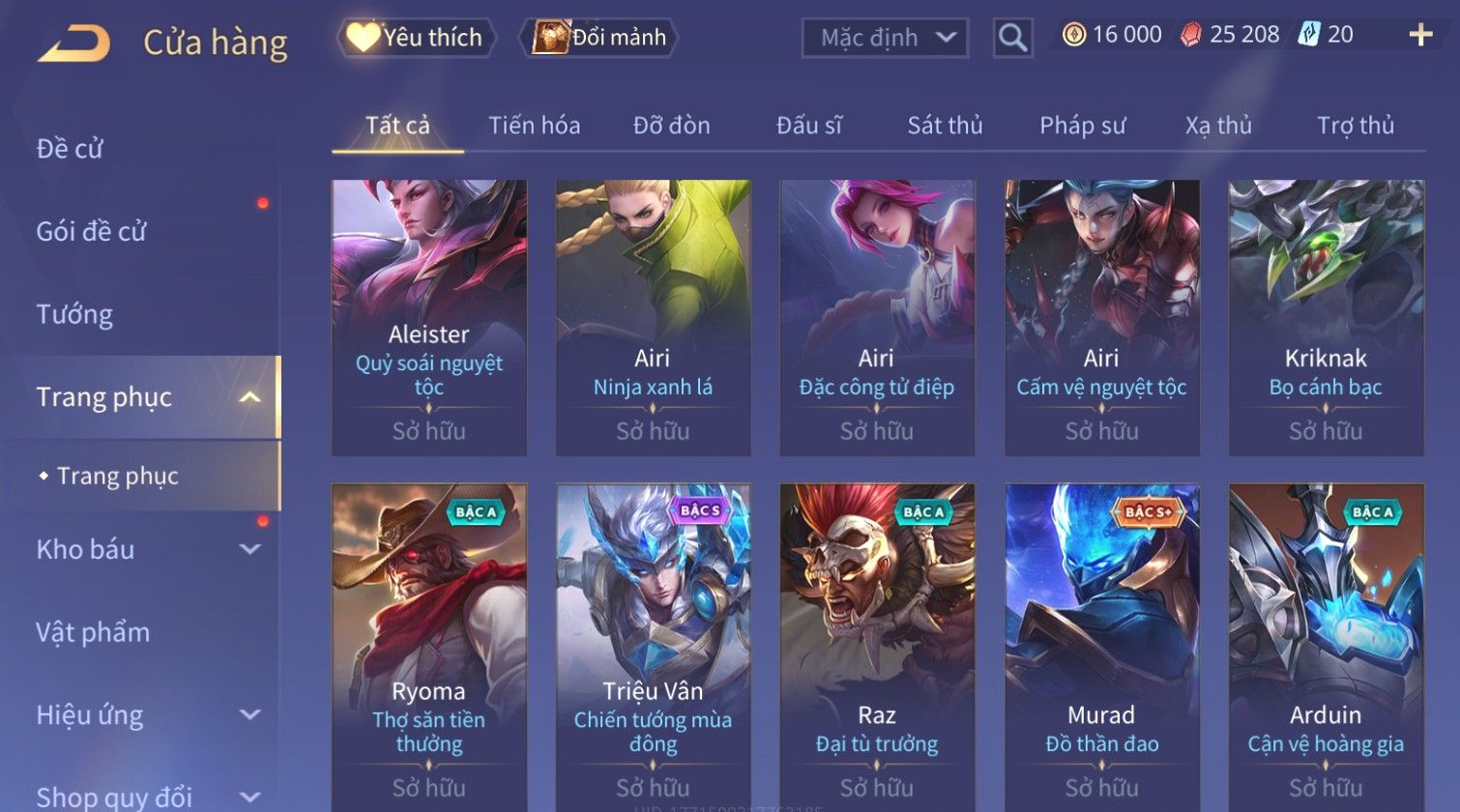This screenshot has height=812, width=1460.
Task: Open Đổi mảnh chest exchange
Action: [599, 38]
